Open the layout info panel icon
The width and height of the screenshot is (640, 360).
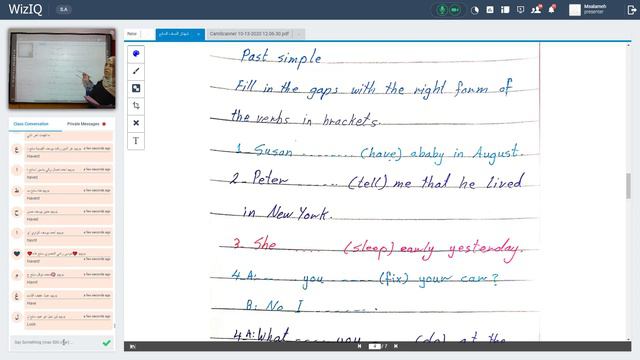[x=505, y=10]
